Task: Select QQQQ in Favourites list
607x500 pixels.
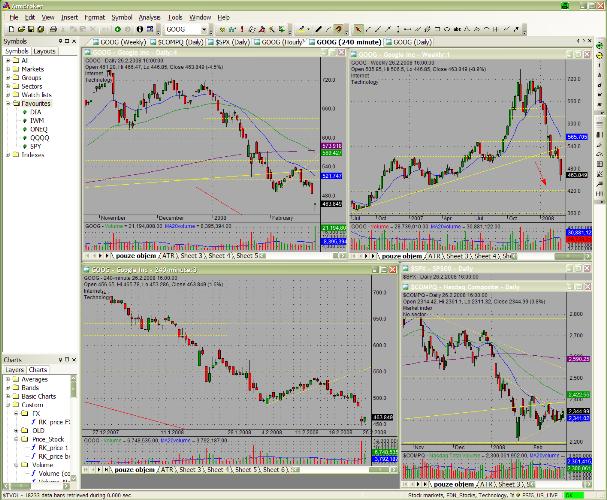Action: pos(39,138)
